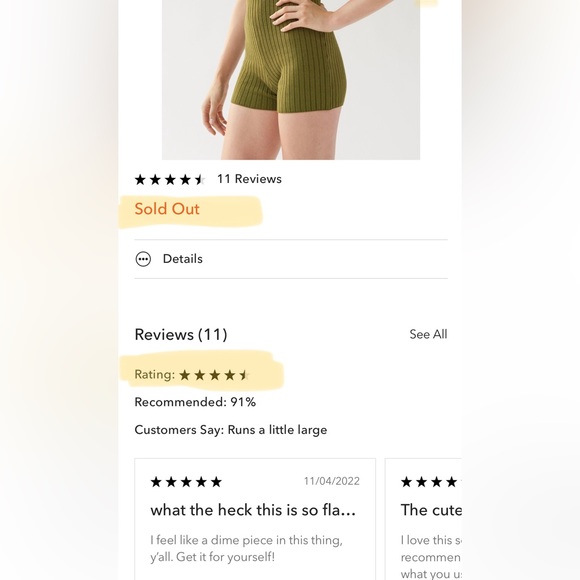Screen dimensions: 580x580
Task: Select the Recommended: 91% text
Action: [195, 402]
